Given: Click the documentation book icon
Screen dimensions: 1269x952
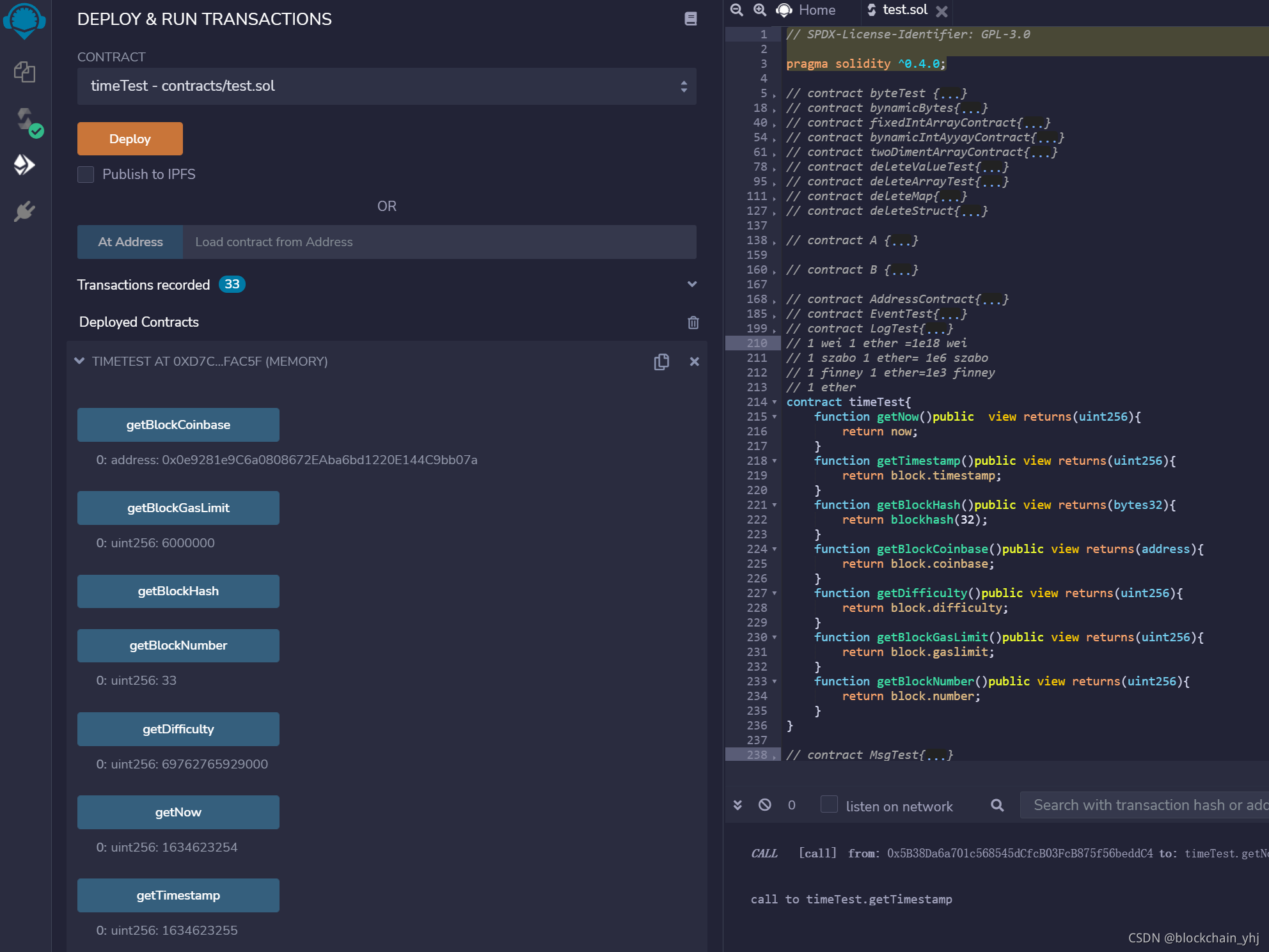Looking at the screenshot, I should click(690, 19).
